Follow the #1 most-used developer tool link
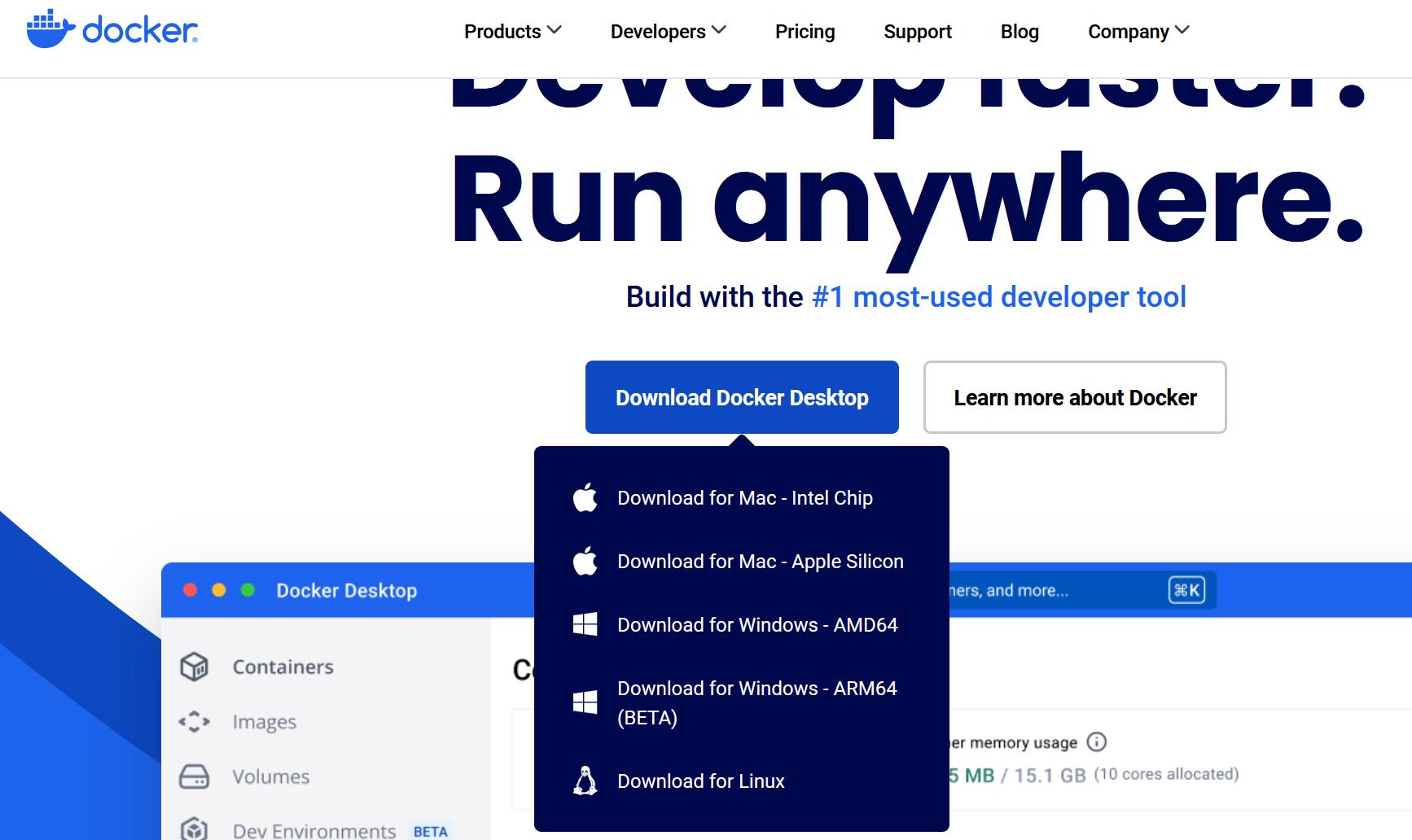Viewport: 1412px width, 840px height. (x=999, y=297)
